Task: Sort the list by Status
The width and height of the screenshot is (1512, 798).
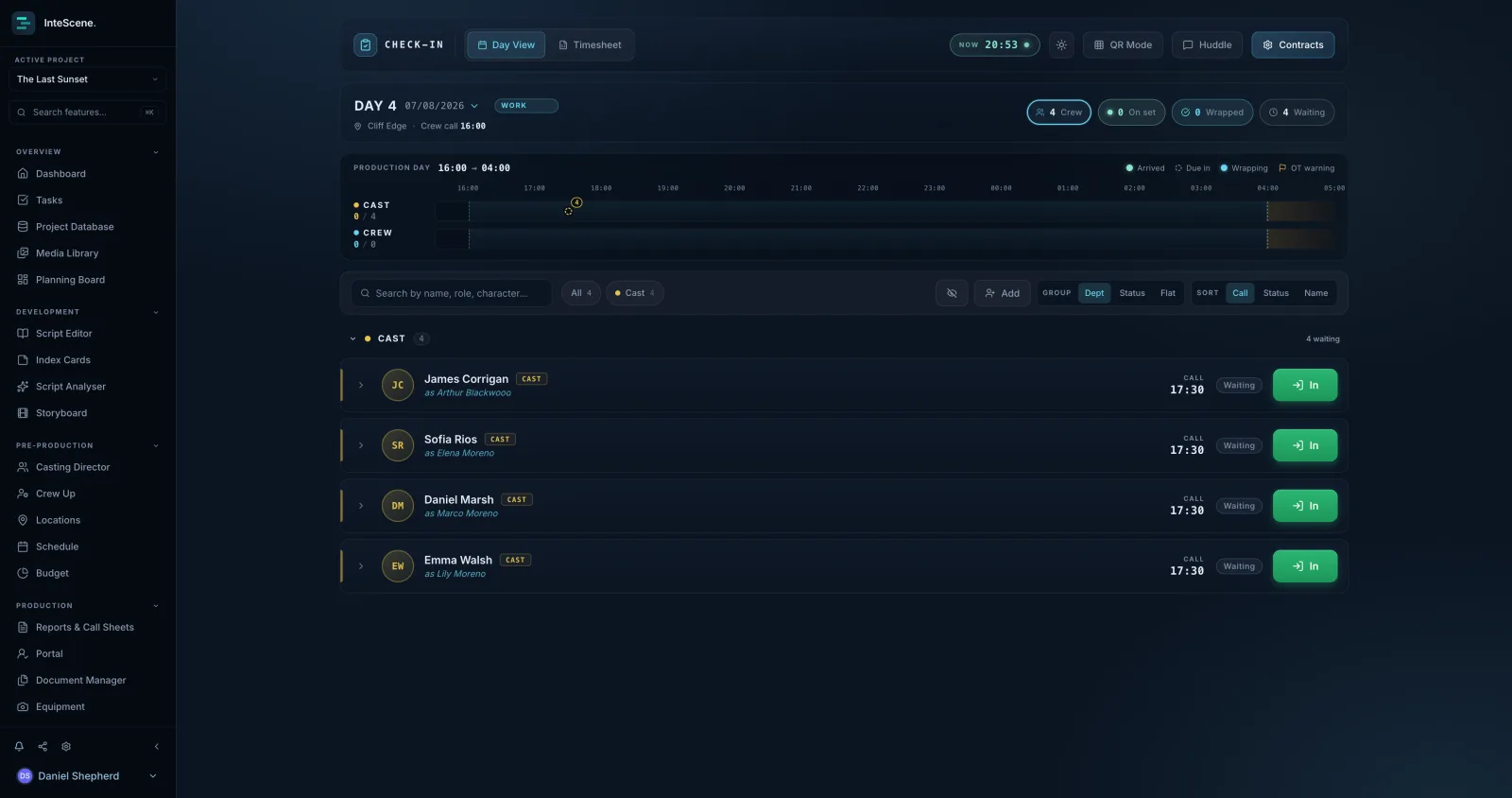Action: (x=1276, y=293)
